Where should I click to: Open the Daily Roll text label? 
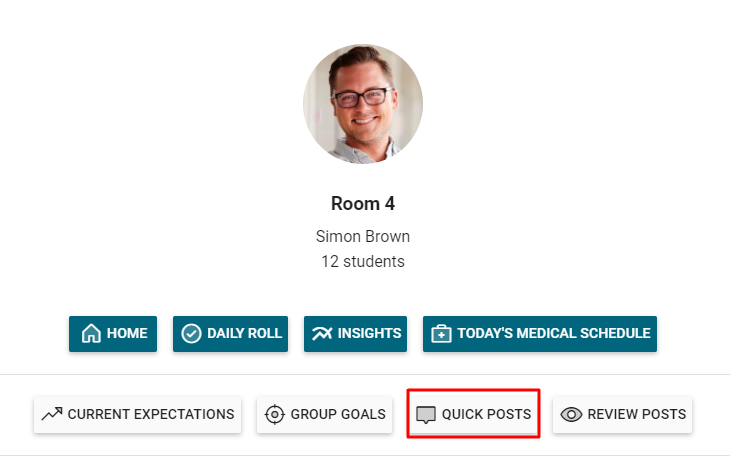coord(245,334)
